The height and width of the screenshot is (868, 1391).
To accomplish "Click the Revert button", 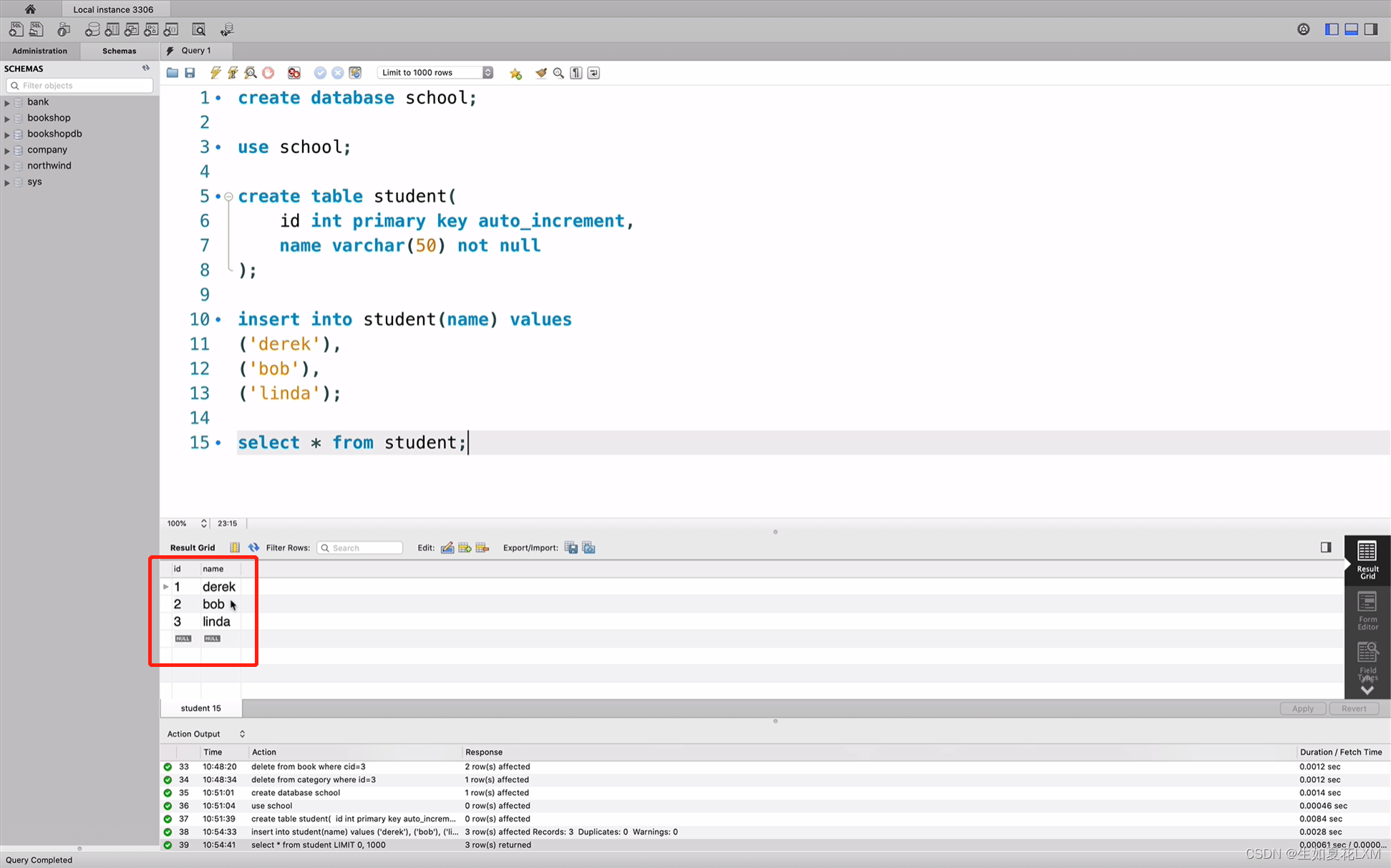I will coord(1353,708).
